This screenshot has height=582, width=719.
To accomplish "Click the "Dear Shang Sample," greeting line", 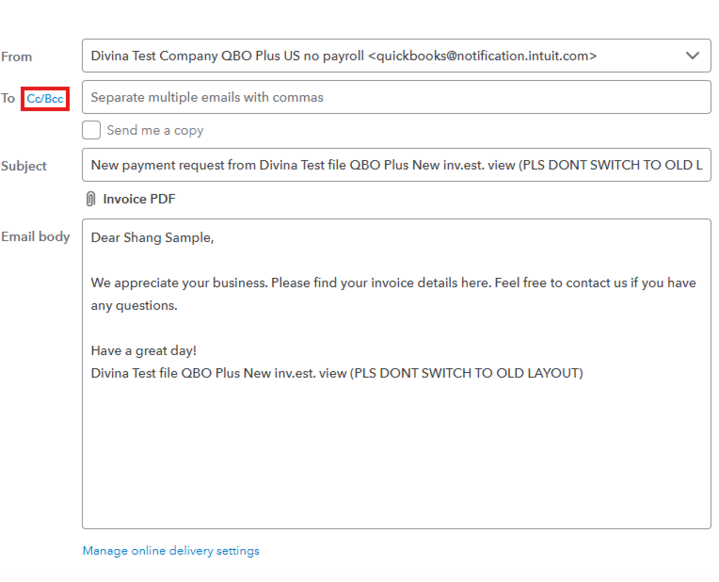I will click(x=152, y=238).
